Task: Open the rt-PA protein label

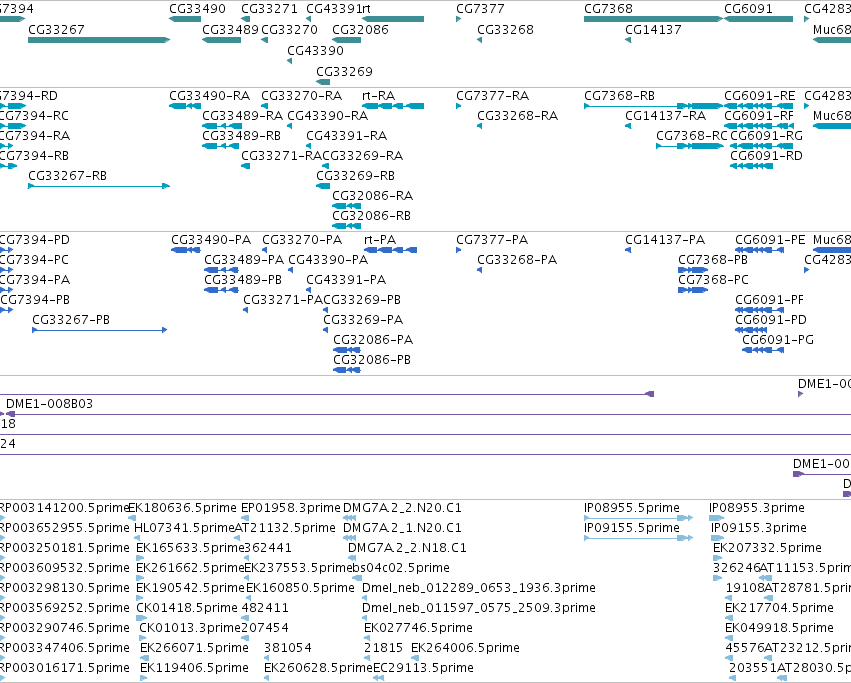Action: click(380, 240)
